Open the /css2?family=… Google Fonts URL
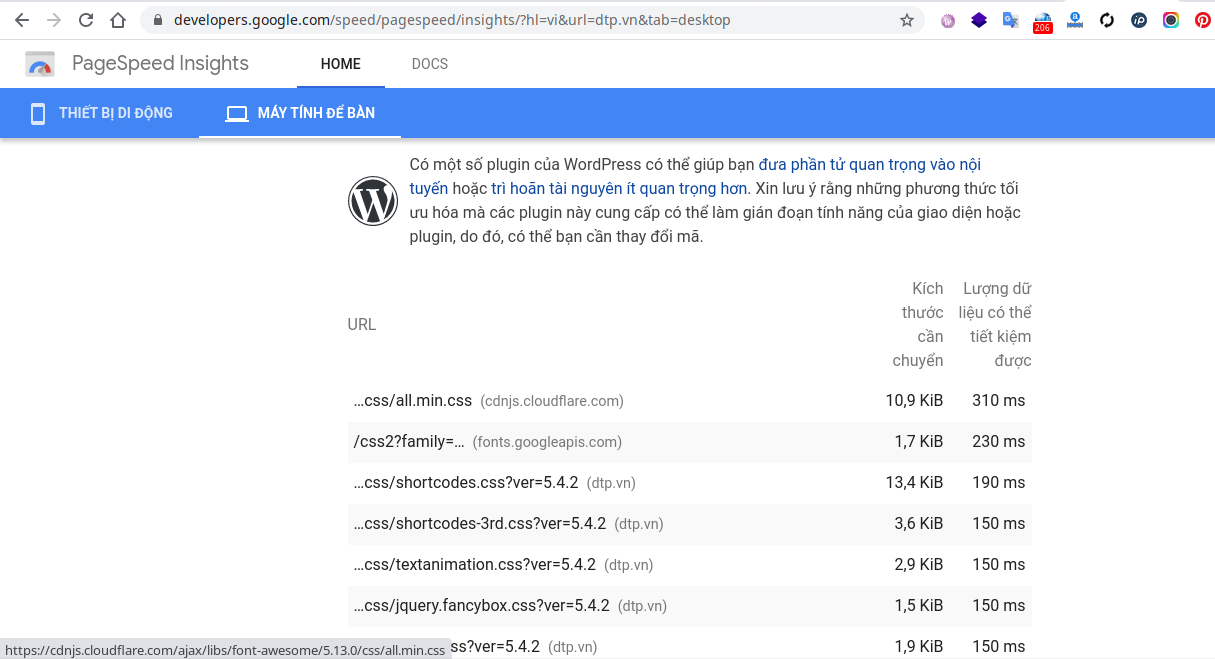 click(x=409, y=441)
